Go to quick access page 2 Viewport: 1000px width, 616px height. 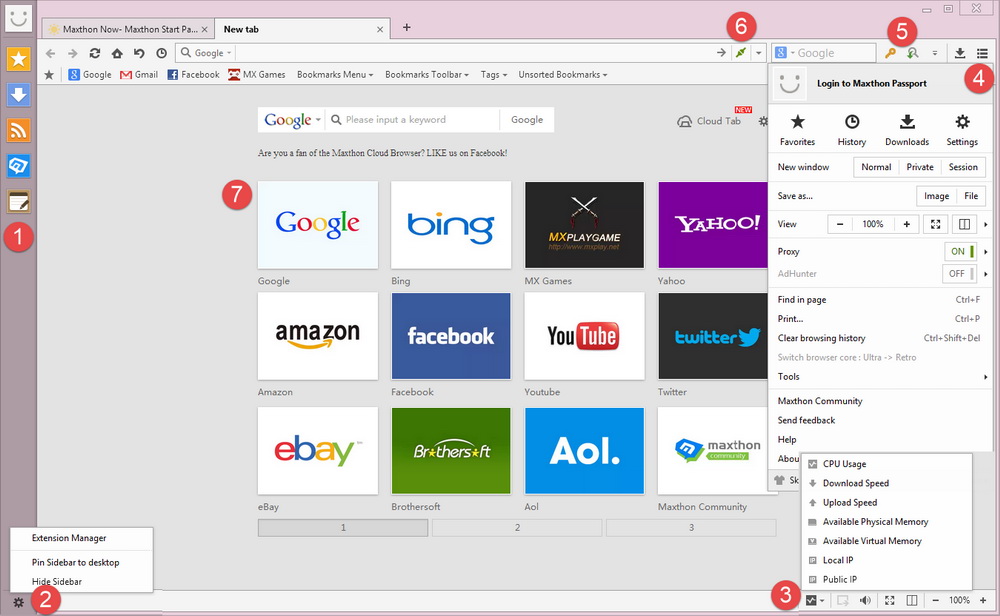[517, 527]
